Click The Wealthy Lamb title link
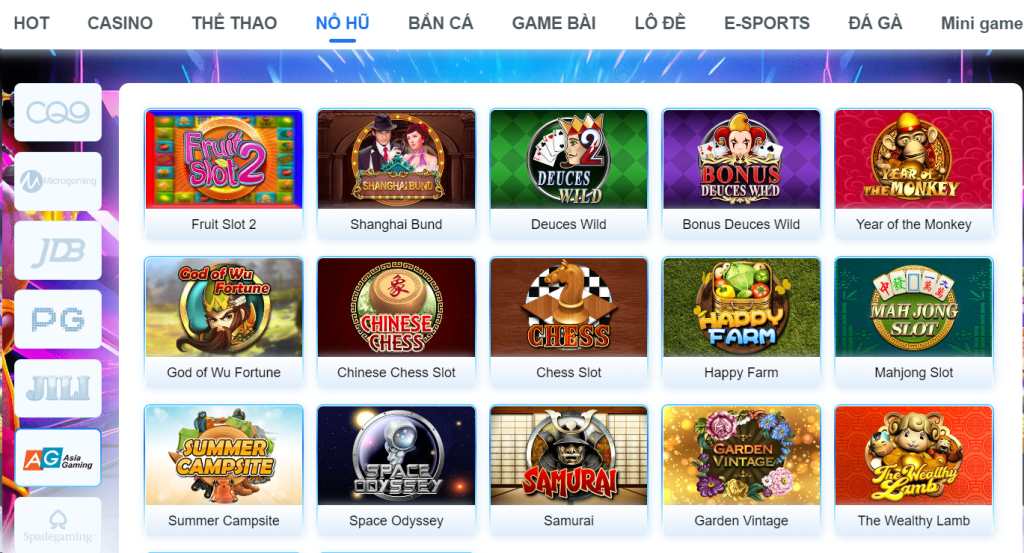This screenshot has height=553, width=1024. click(x=914, y=521)
